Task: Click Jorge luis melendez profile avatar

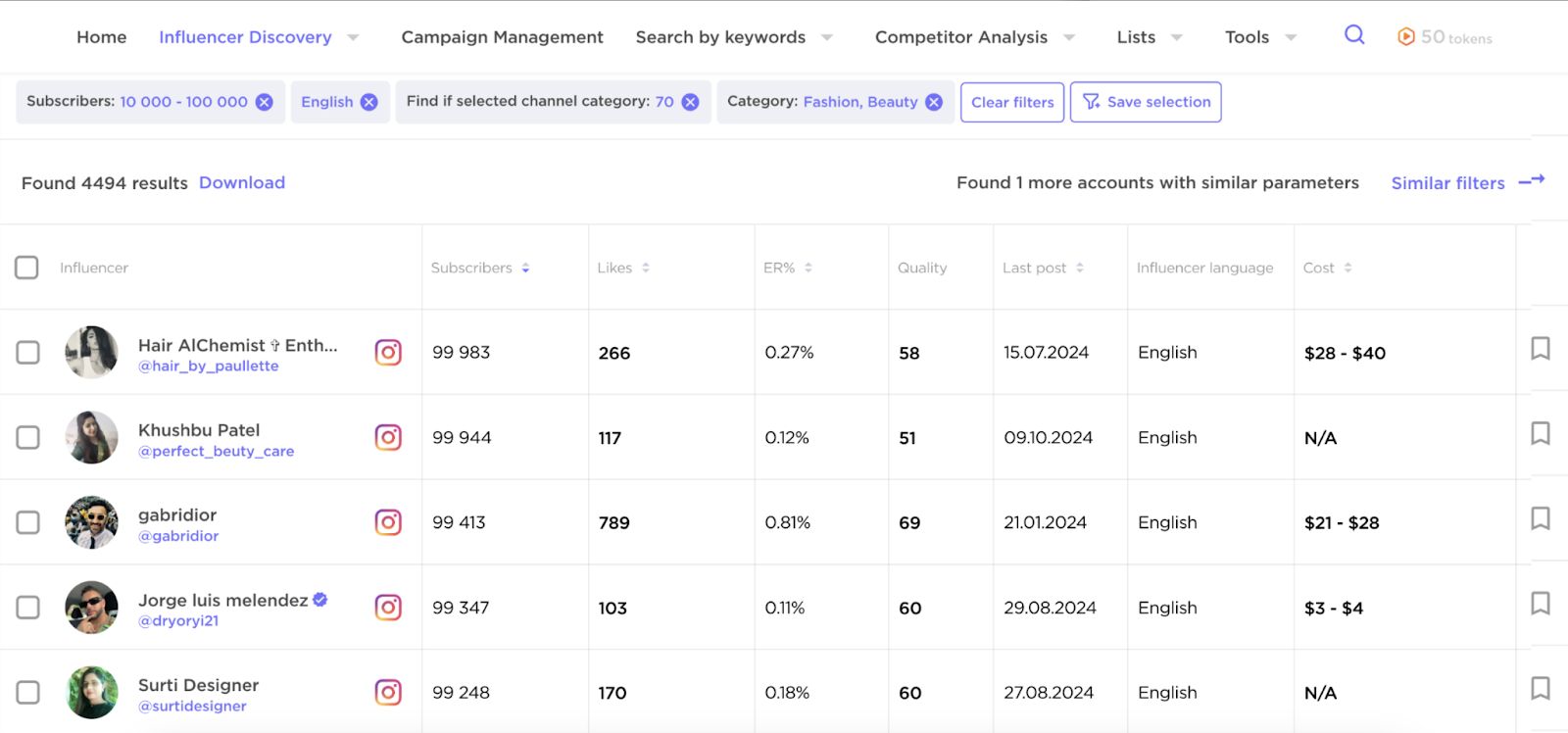Action: (x=91, y=608)
